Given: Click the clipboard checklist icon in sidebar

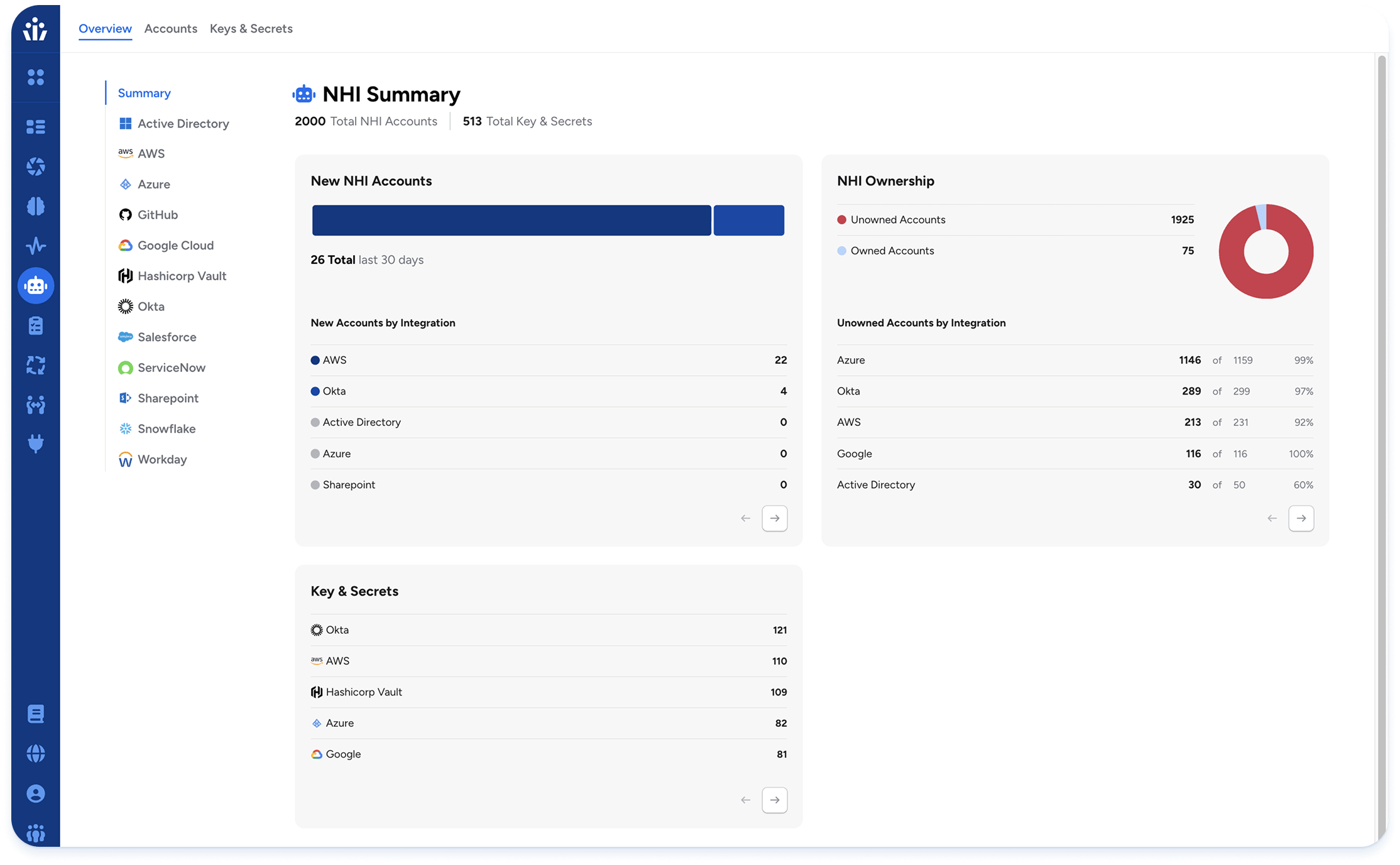Looking at the screenshot, I should tap(36, 325).
